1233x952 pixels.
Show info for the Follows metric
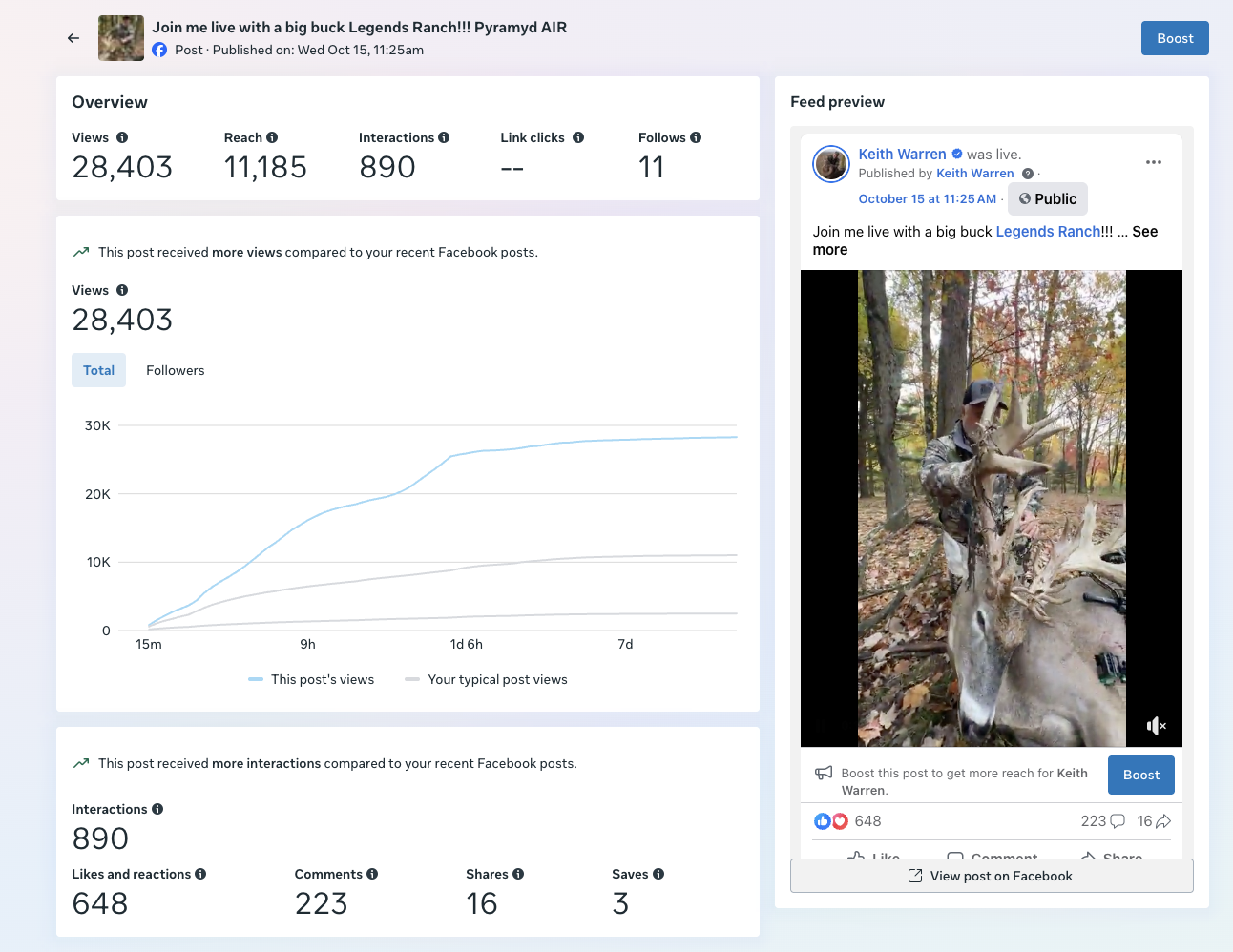[x=696, y=137]
